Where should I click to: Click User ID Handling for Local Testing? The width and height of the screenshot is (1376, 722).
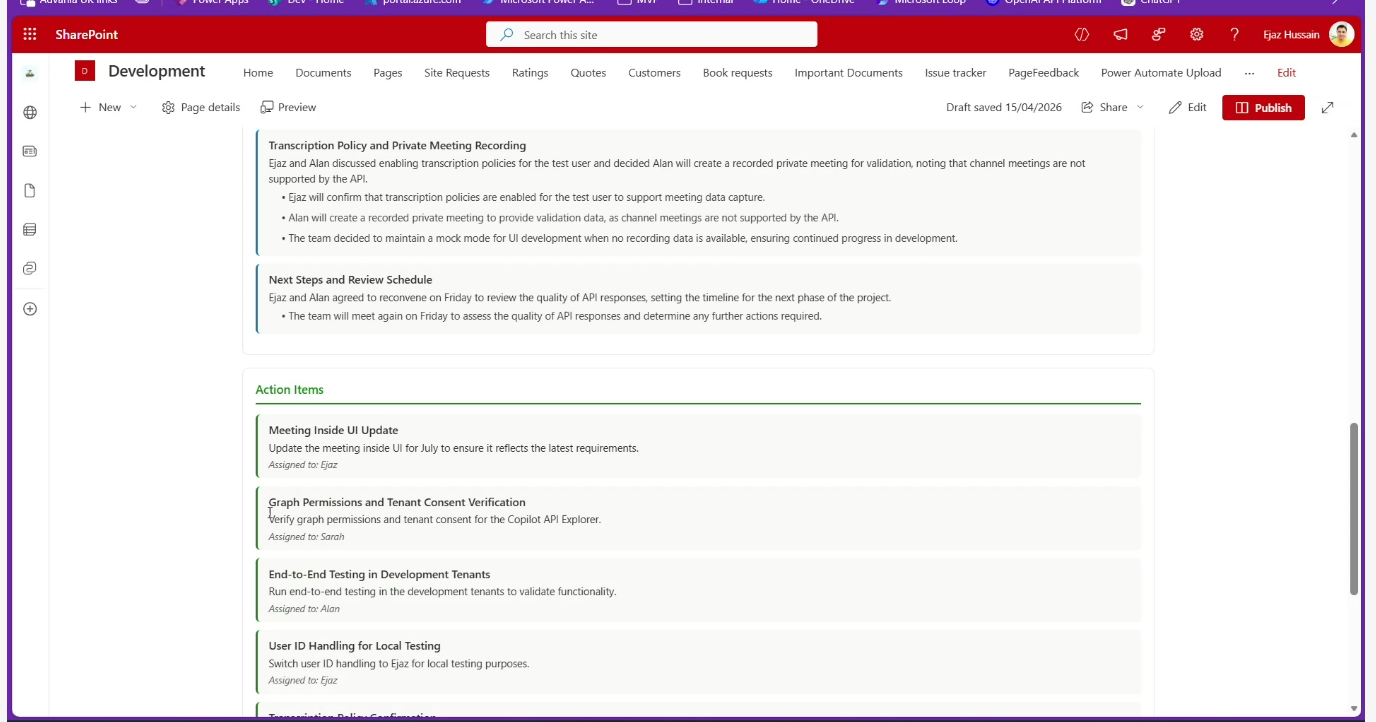click(354, 646)
